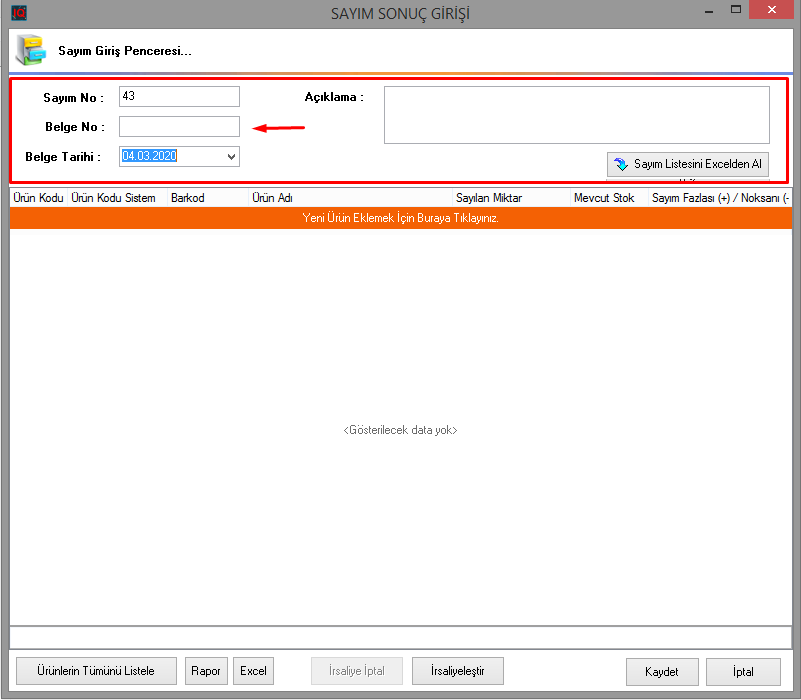Export with the Excel button
This screenshot has height=700, width=801.
click(254, 671)
